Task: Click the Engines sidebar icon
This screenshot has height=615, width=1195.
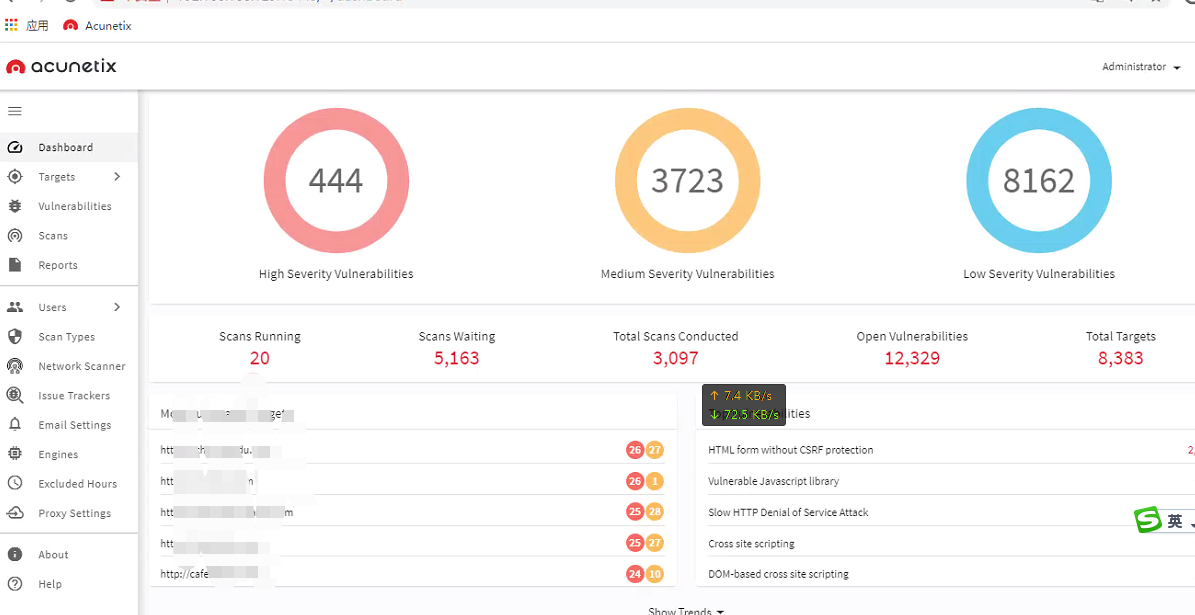Action: pyautogui.click(x=17, y=454)
